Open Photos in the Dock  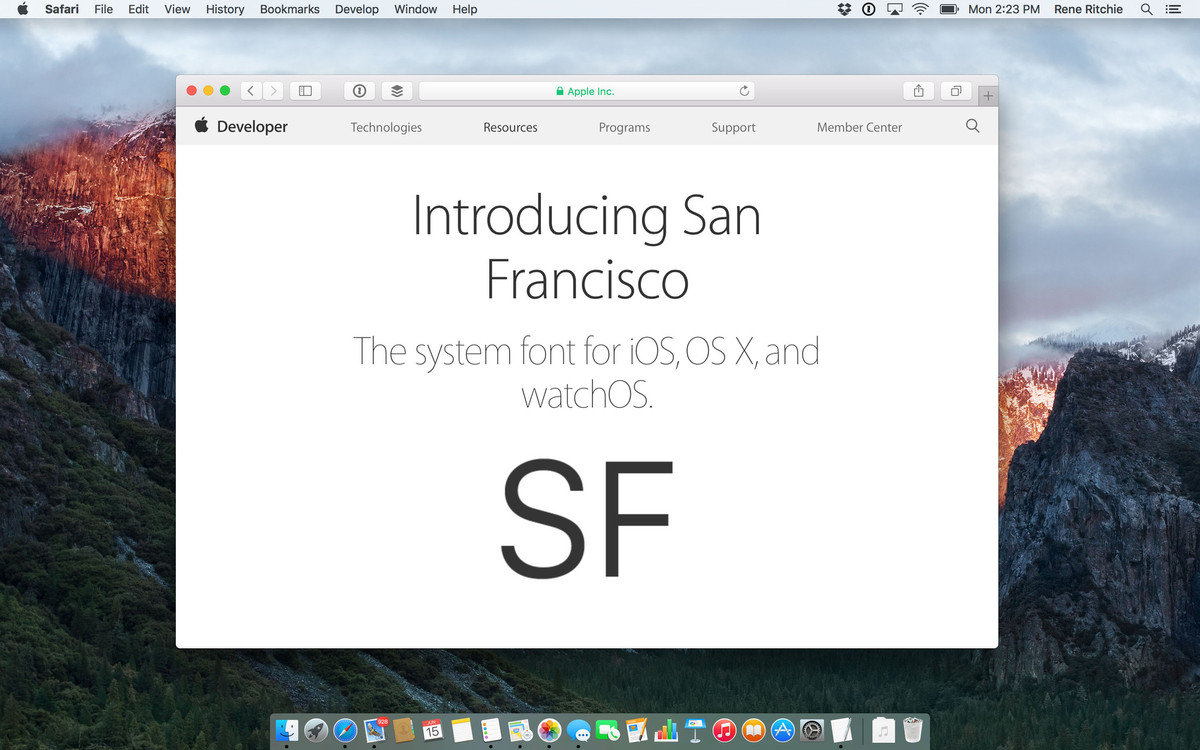549,731
